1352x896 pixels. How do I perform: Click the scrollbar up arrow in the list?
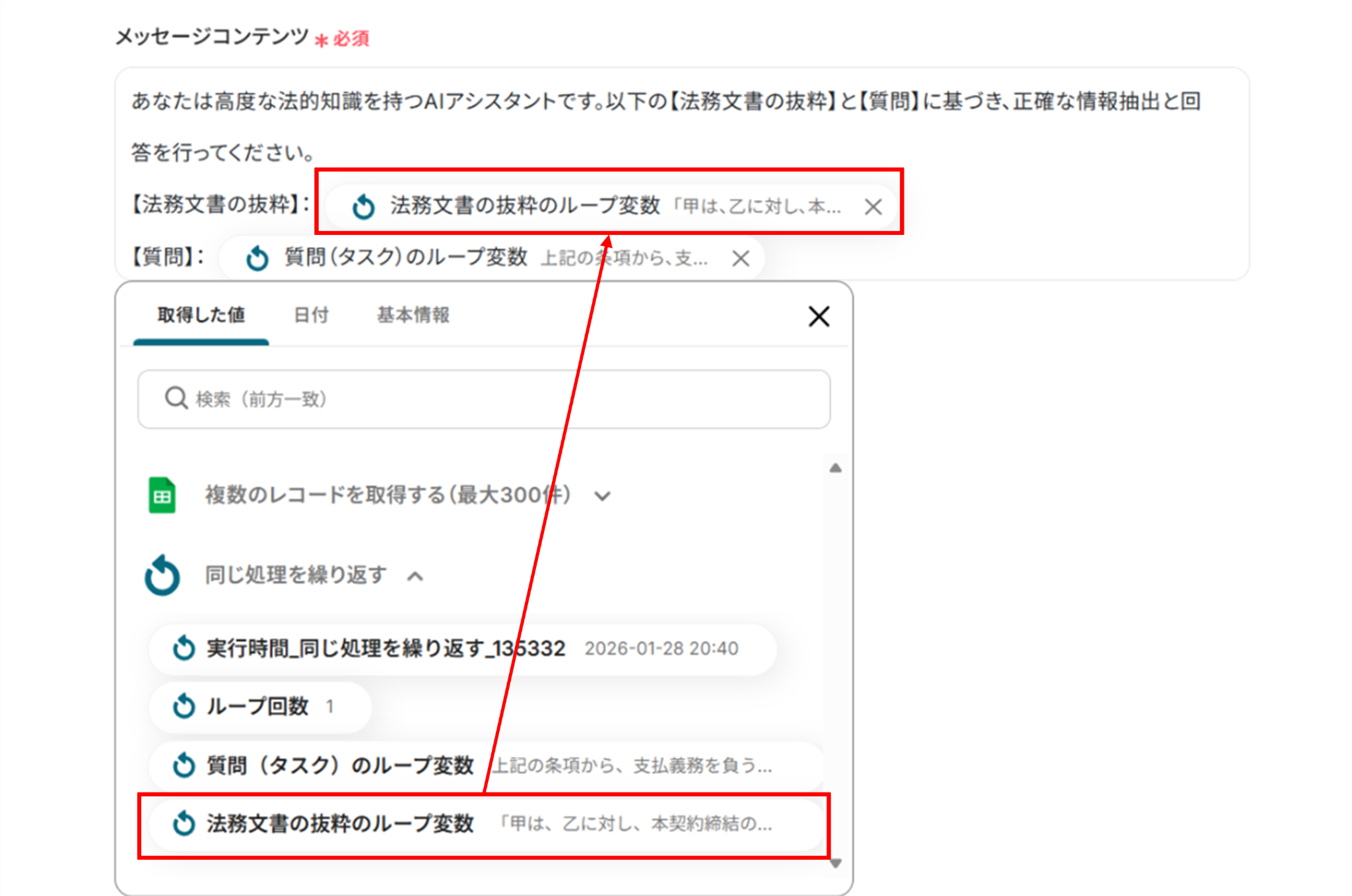[835, 468]
